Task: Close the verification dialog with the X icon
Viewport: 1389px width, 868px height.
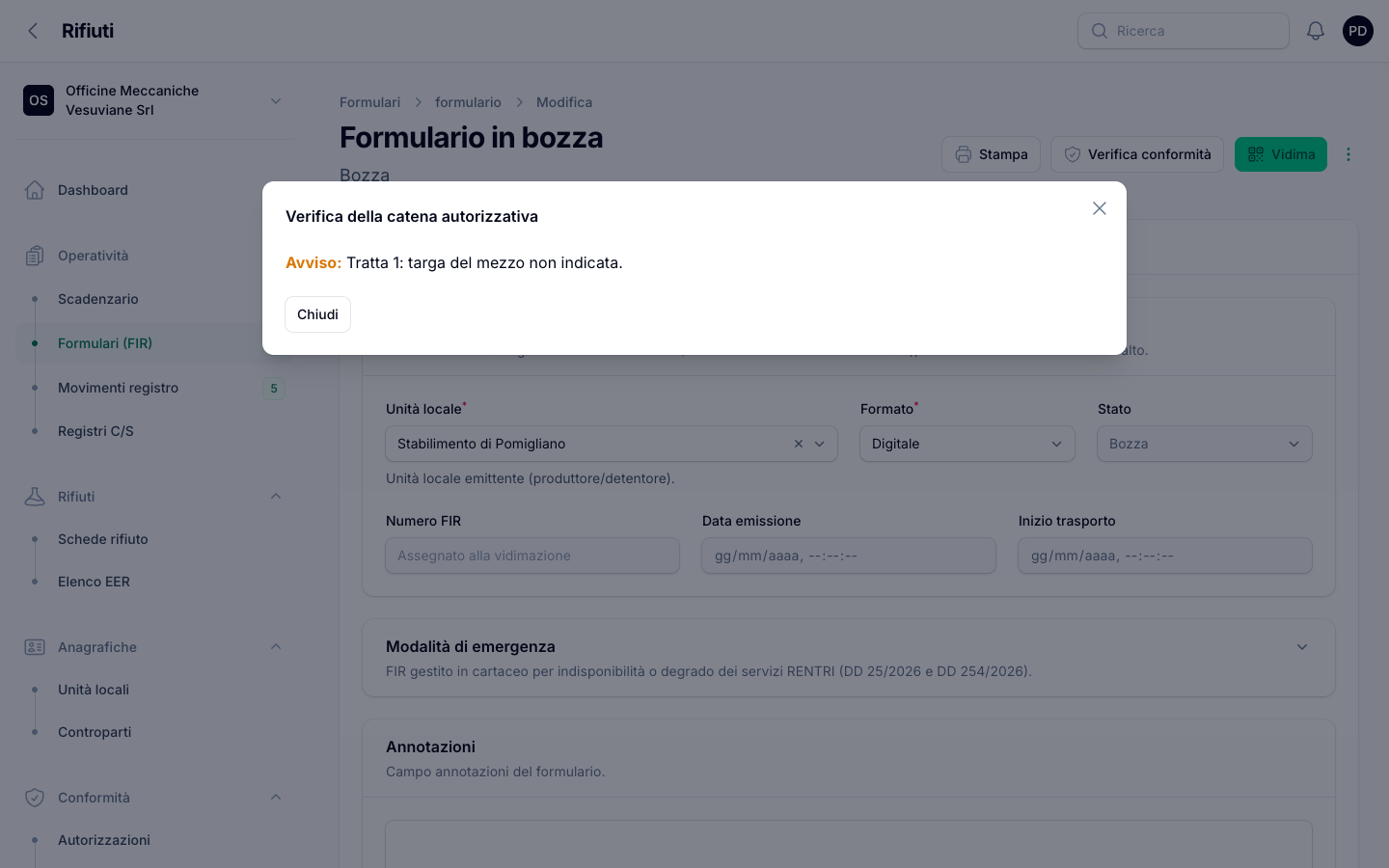Action: tap(1099, 208)
